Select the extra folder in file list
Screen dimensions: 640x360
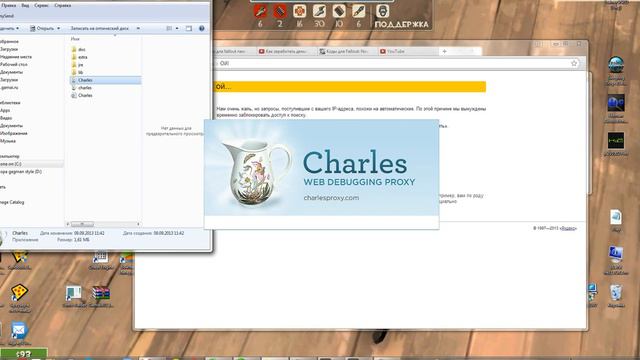coord(79,57)
